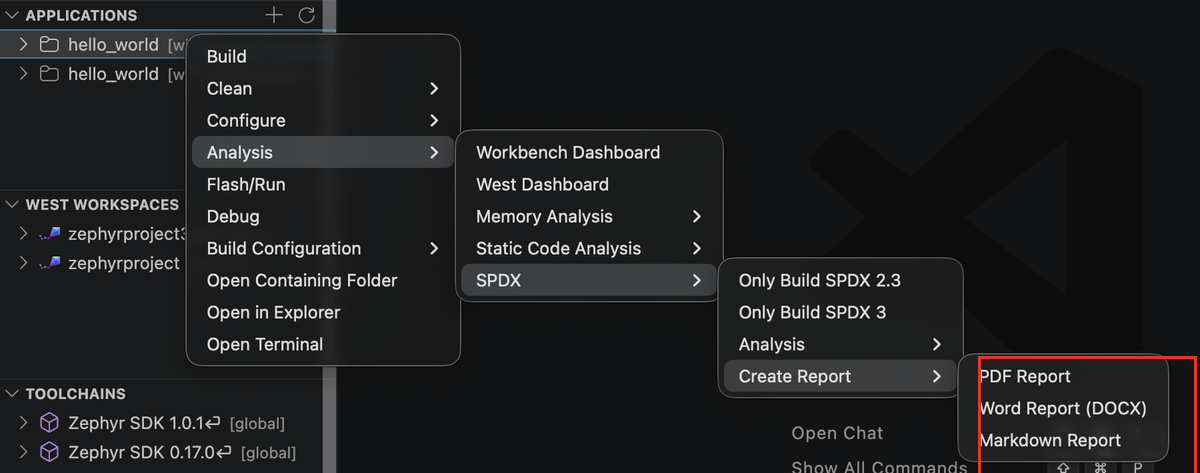Expand the Zephyr SDK 0.17.0 chevron
The image size is (1200, 473).
click(x=24, y=453)
